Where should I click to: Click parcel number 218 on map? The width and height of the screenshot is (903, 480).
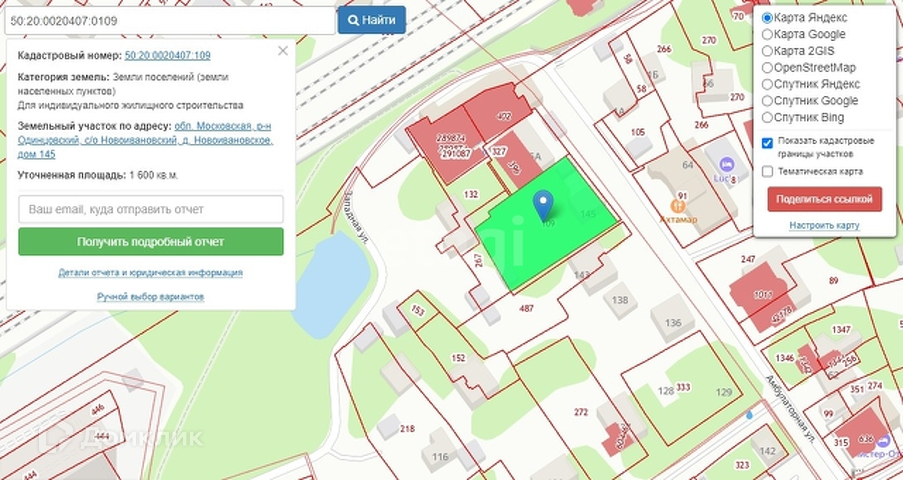pyautogui.click(x=407, y=429)
